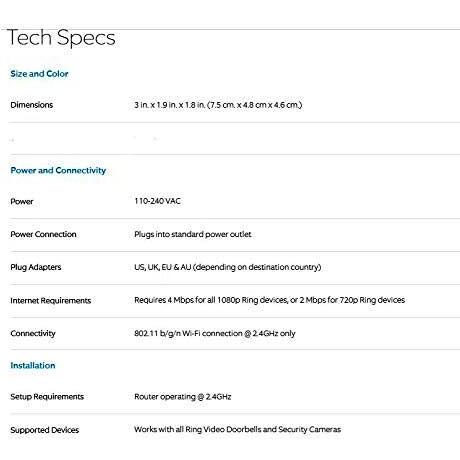Click the Supported Devices label

point(45,430)
